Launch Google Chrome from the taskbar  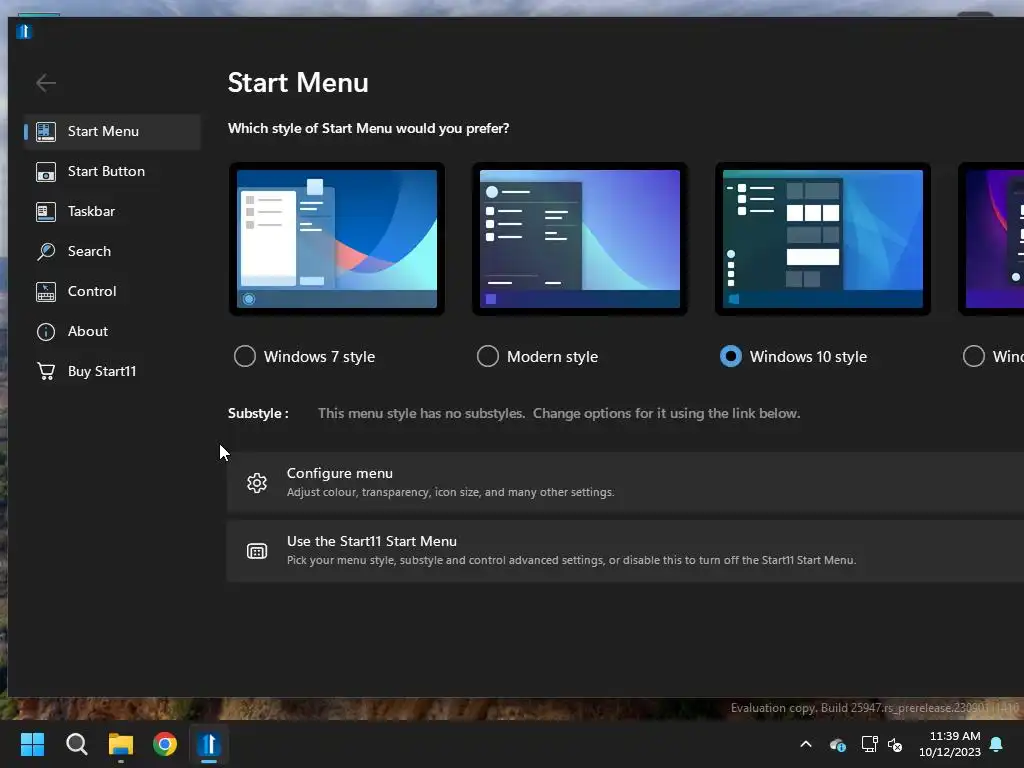coord(165,744)
